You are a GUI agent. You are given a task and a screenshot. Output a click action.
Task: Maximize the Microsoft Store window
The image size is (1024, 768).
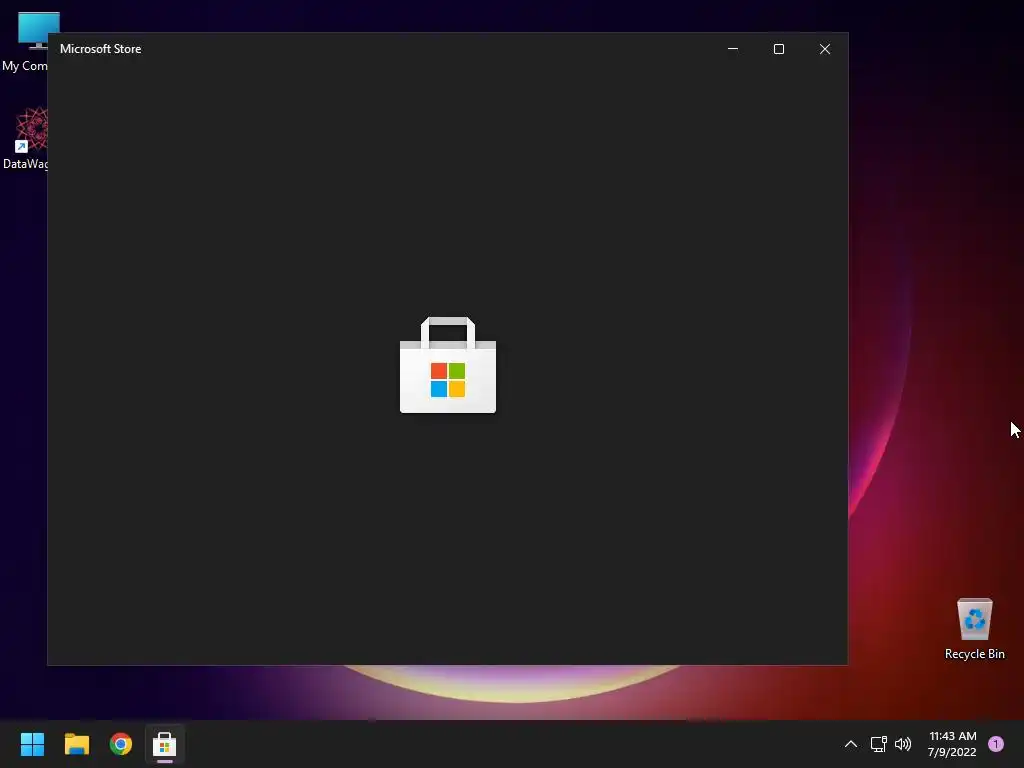pos(778,49)
